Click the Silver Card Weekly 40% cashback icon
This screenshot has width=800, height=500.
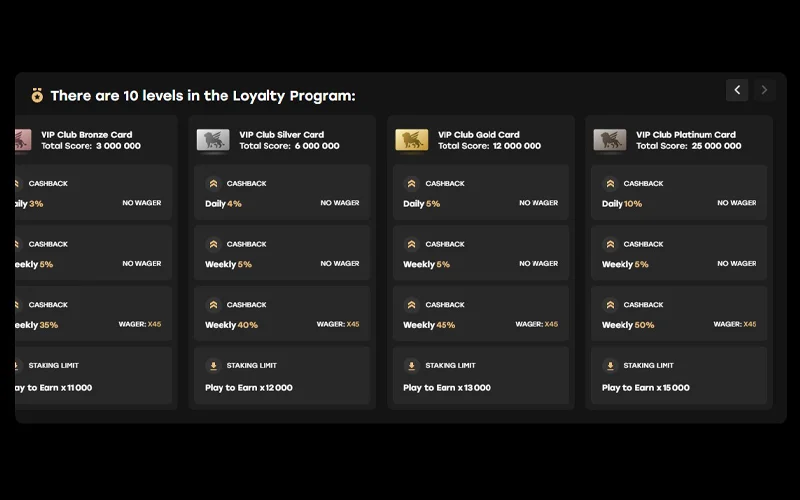point(214,305)
